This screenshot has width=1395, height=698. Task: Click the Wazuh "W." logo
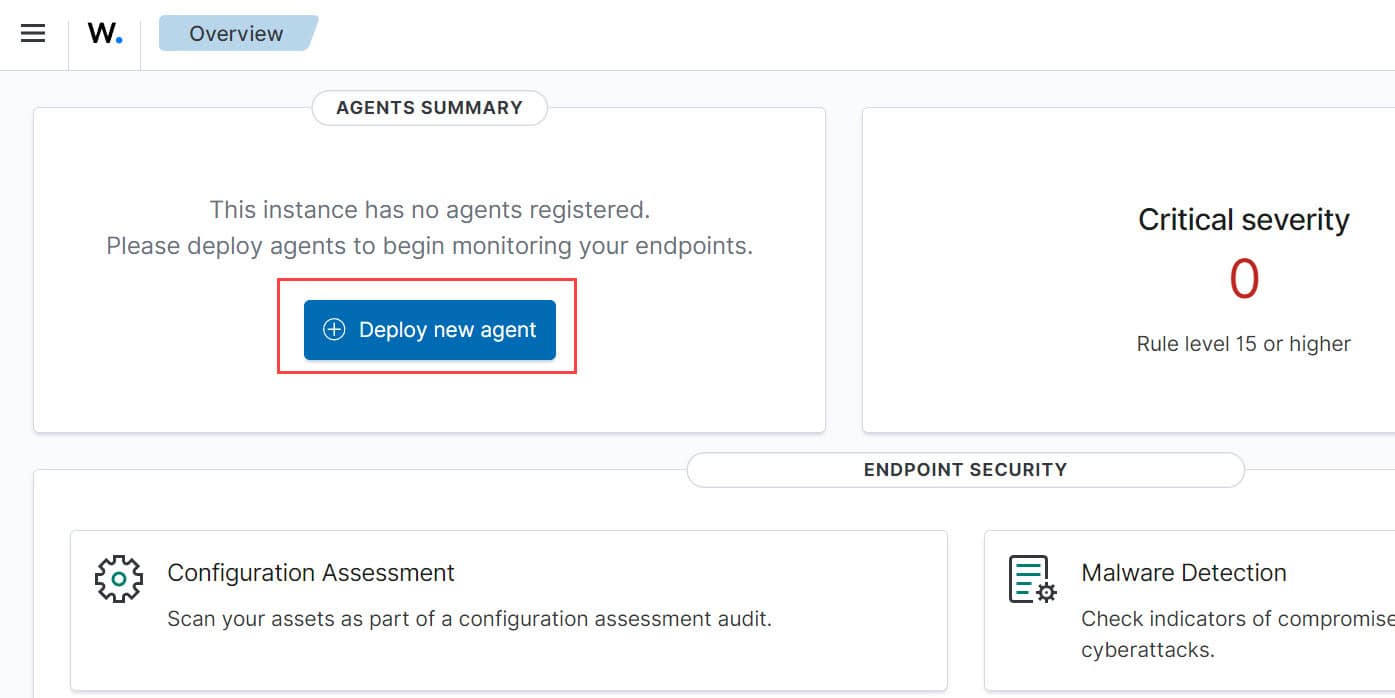tap(105, 33)
